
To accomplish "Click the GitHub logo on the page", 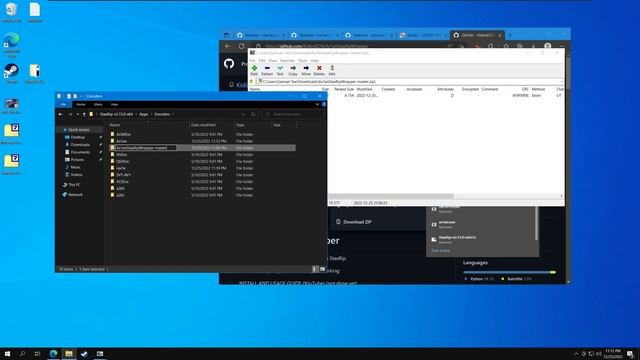I will coord(229,64).
